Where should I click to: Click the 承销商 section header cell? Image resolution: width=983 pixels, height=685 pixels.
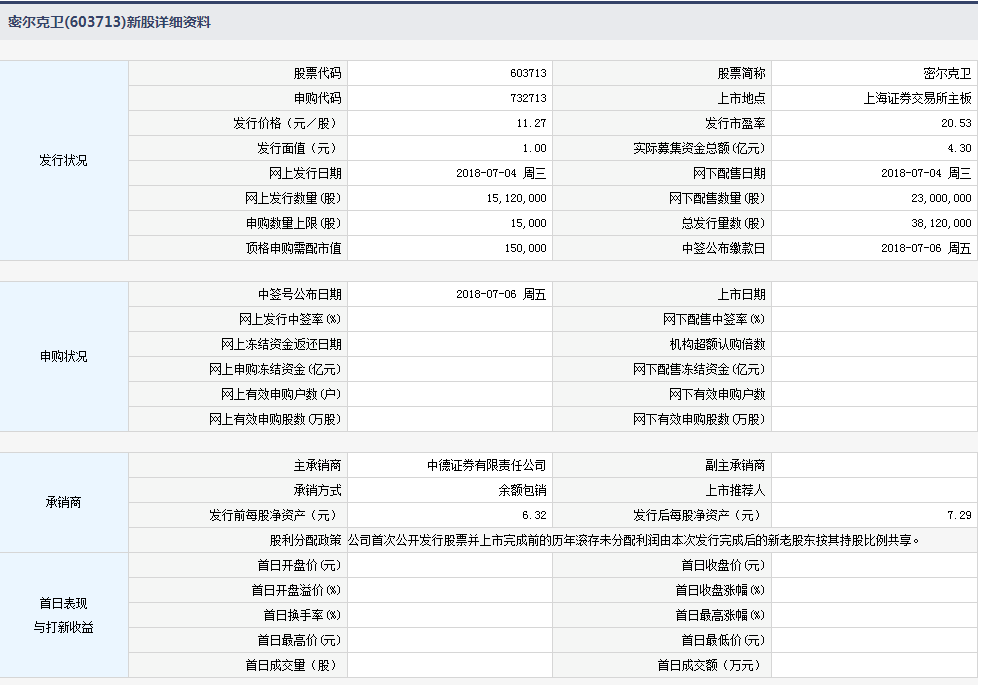click(64, 502)
